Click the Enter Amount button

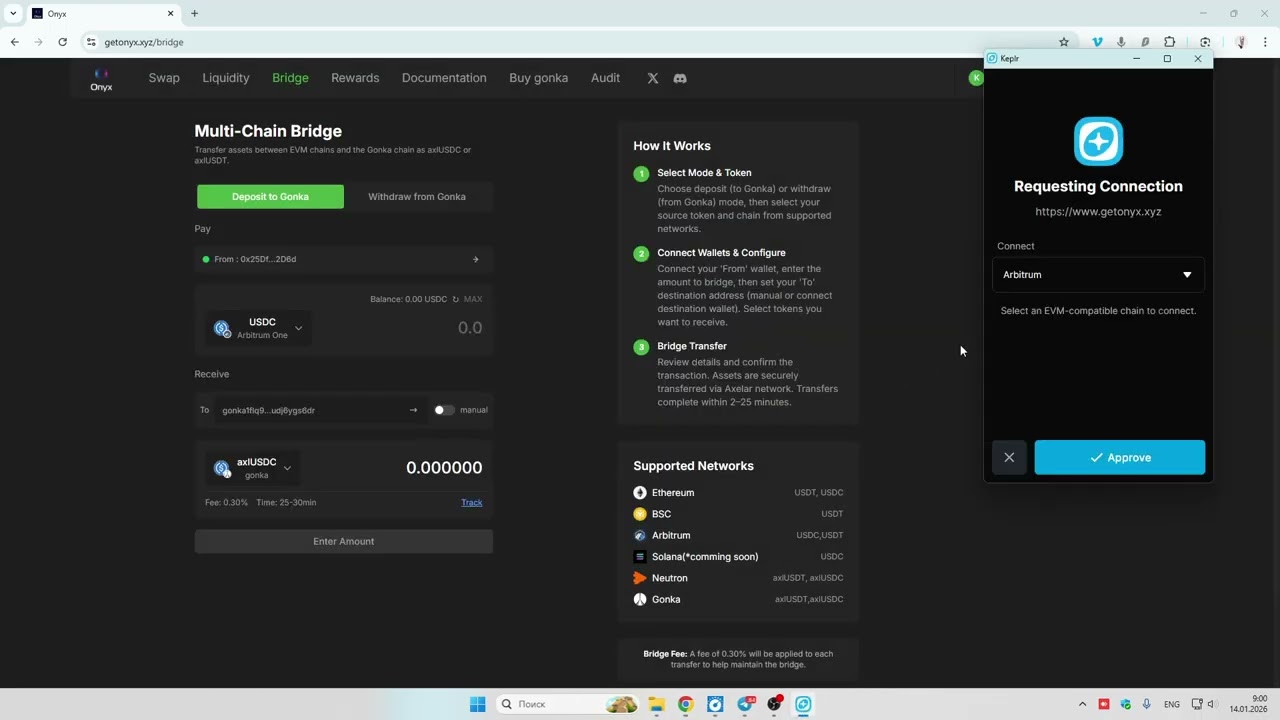[x=344, y=541]
